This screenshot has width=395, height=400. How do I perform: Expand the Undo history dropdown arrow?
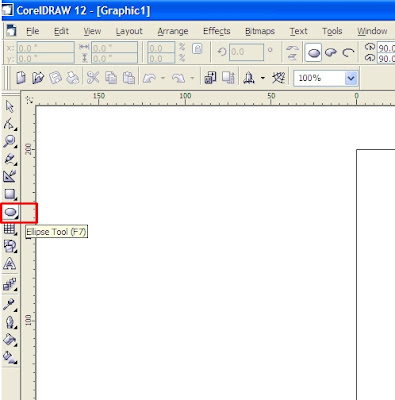pos(163,78)
